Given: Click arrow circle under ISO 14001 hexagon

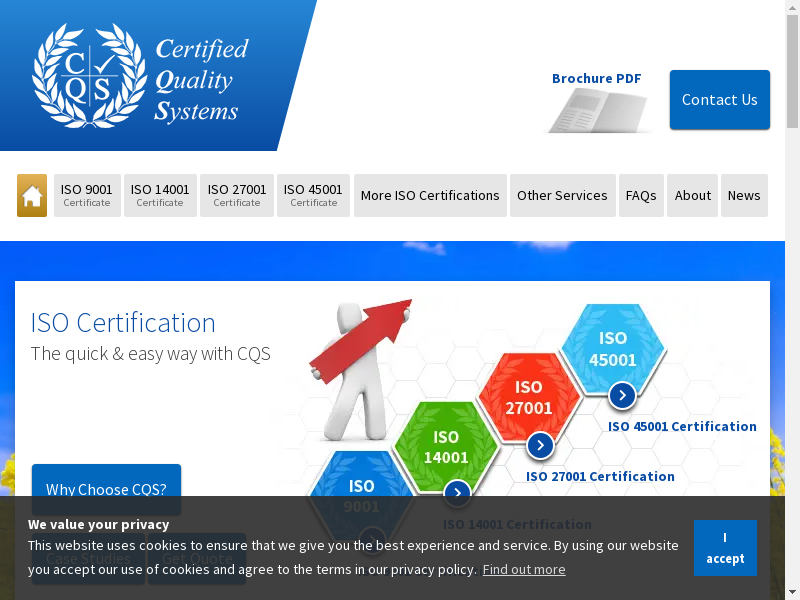Looking at the screenshot, I should point(457,493).
